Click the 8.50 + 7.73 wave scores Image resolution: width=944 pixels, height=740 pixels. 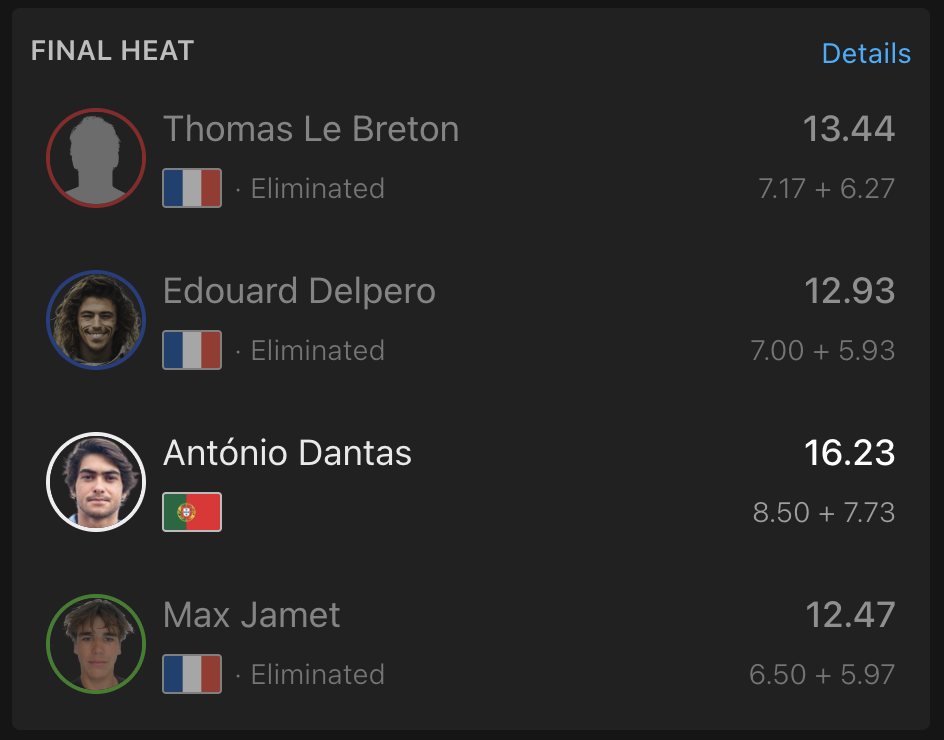pyautogui.click(x=824, y=512)
